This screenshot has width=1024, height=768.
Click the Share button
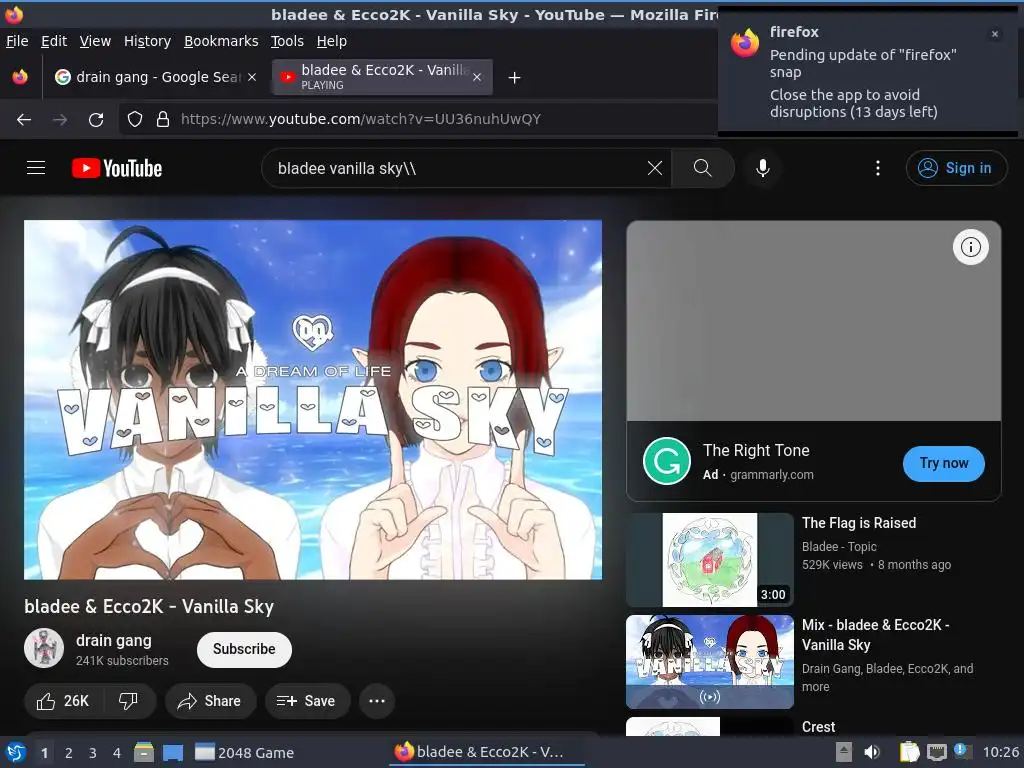point(210,701)
